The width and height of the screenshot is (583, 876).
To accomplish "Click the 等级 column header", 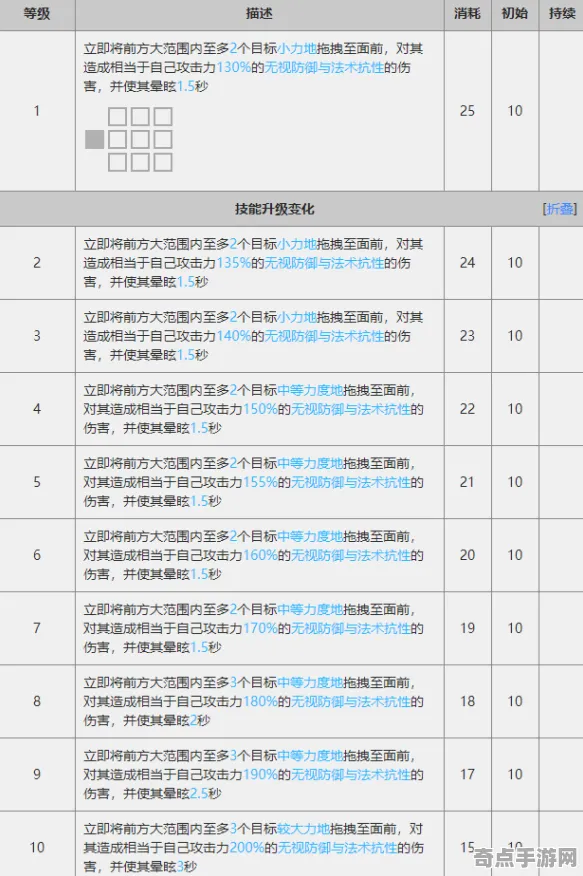I will tap(37, 13).
